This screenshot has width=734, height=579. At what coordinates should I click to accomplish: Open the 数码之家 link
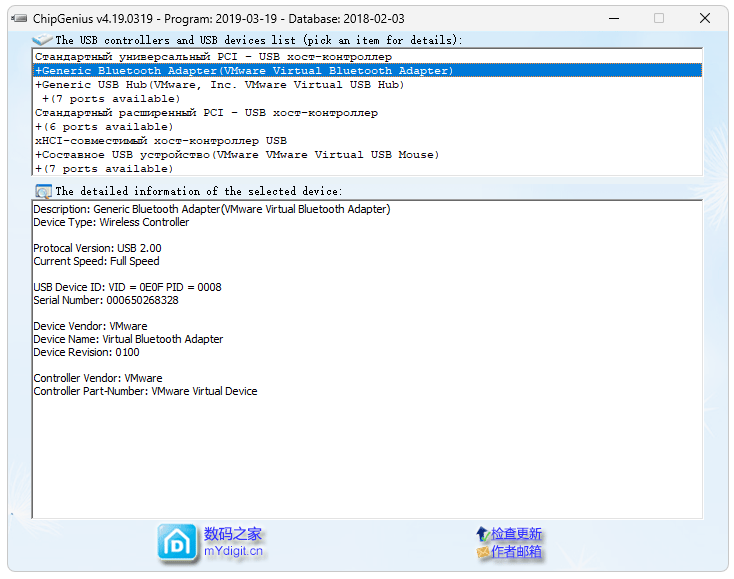click(233, 534)
